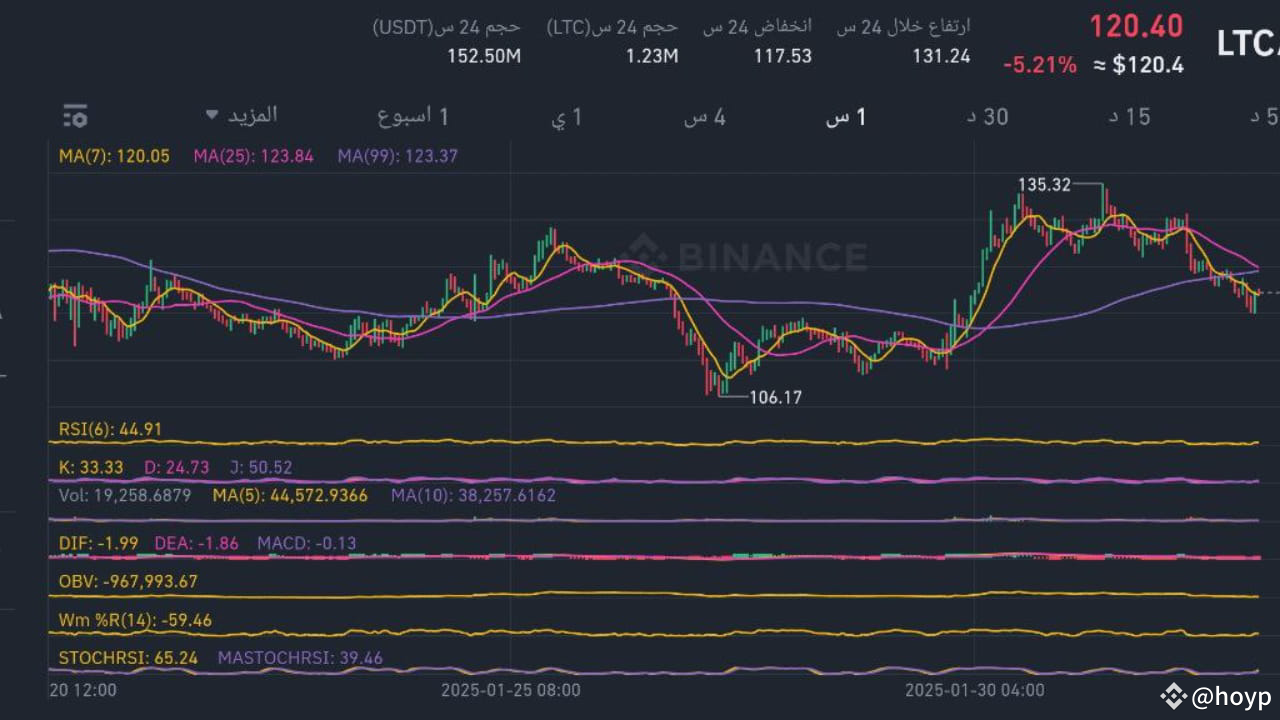The height and width of the screenshot is (720, 1280).
Task: Toggle the MA(7) moving average indicator
Action: point(111,156)
